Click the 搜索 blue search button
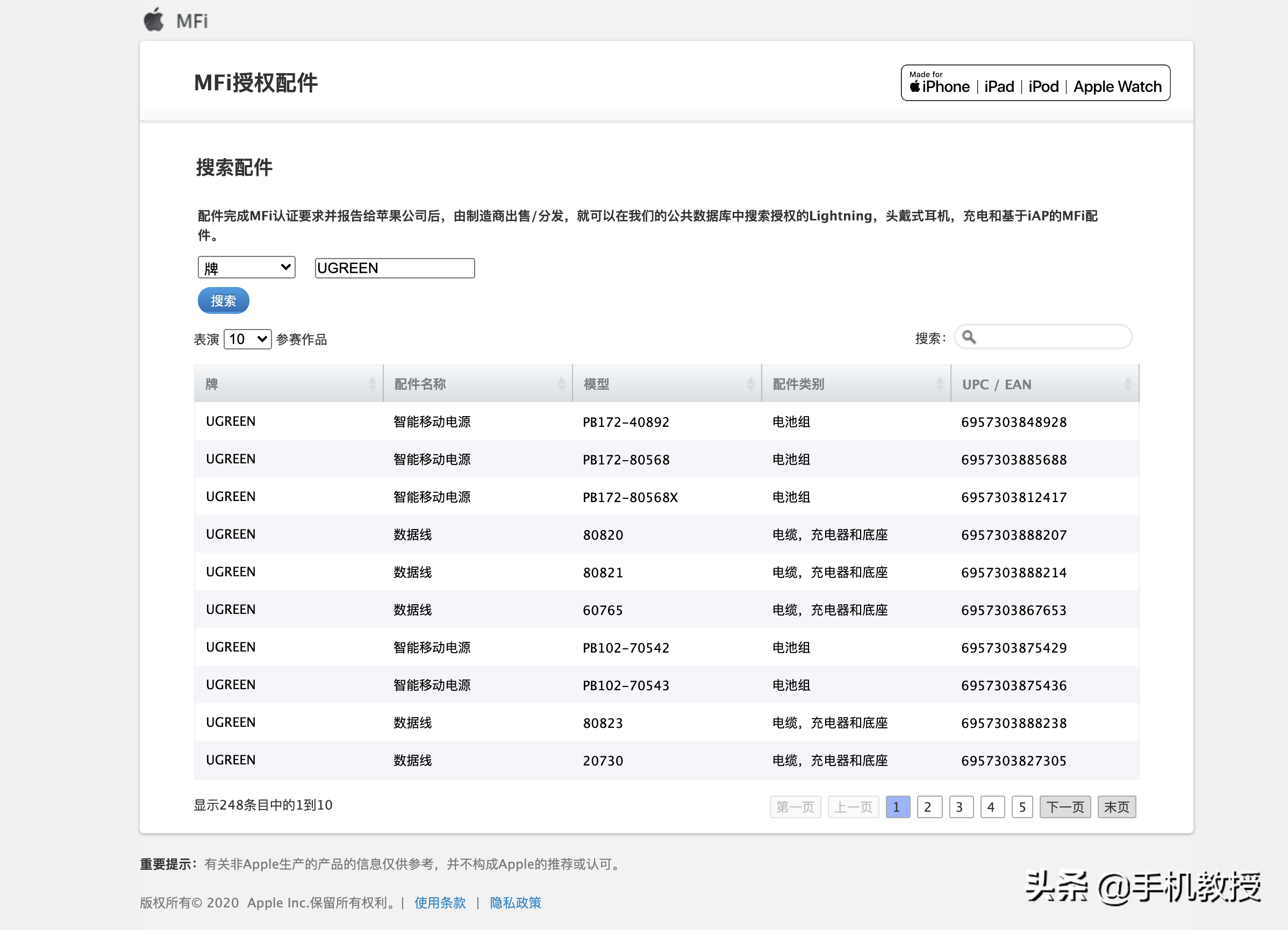Viewport: 1288px width, 930px height. pos(223,300)
